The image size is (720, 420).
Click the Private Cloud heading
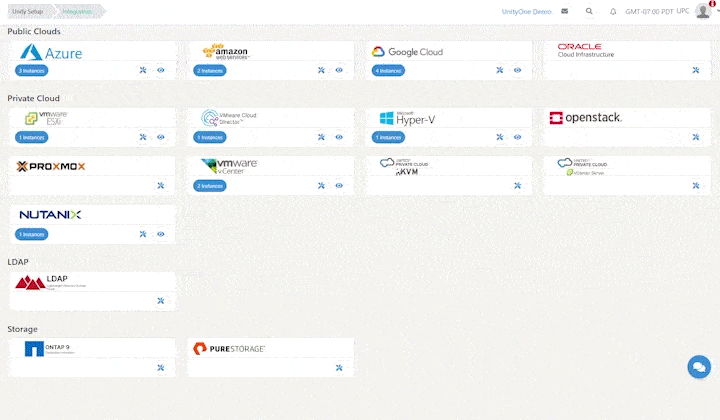[34, 98]
